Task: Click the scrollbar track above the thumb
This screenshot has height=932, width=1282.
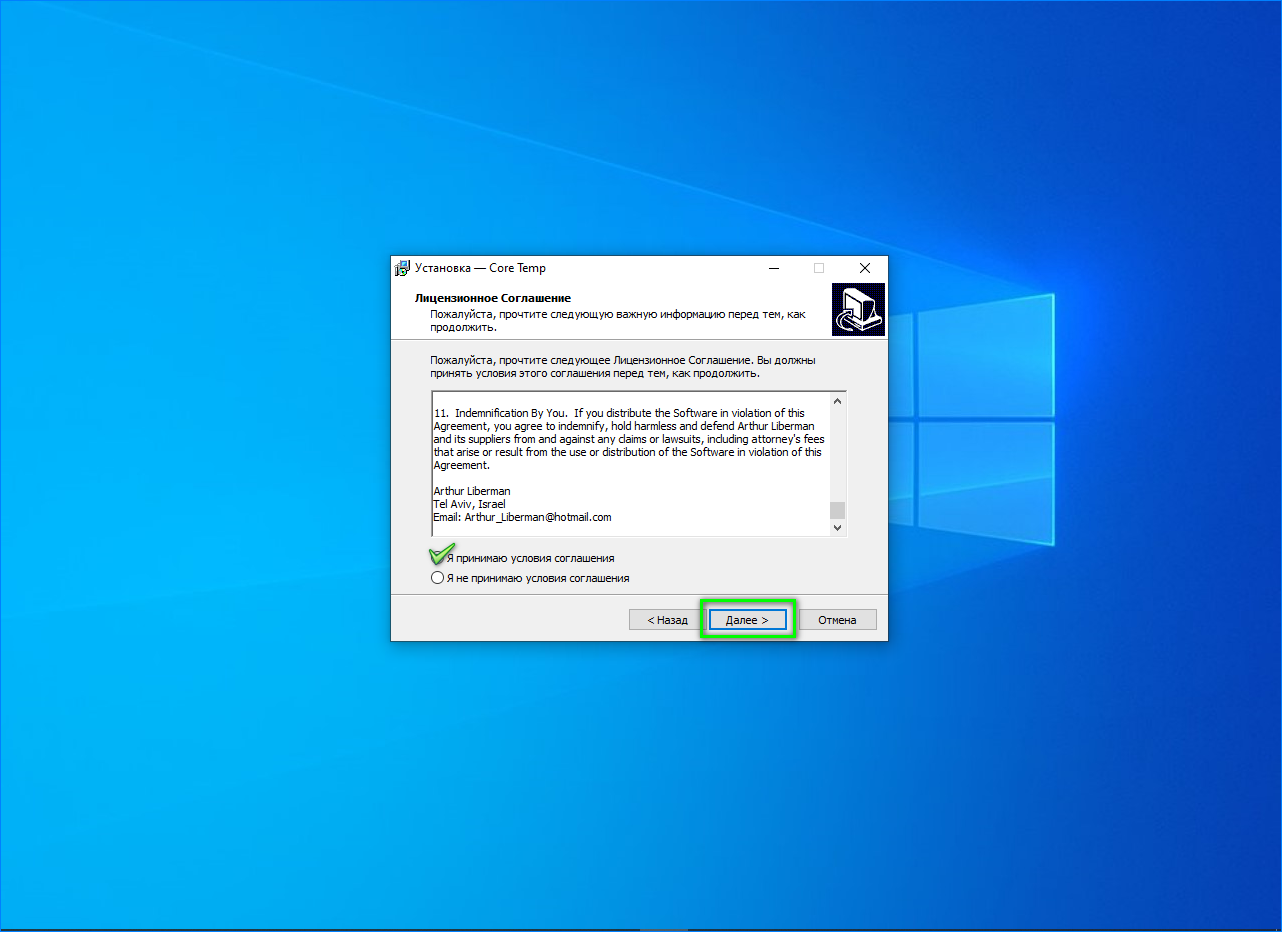Action: point(838,450)
